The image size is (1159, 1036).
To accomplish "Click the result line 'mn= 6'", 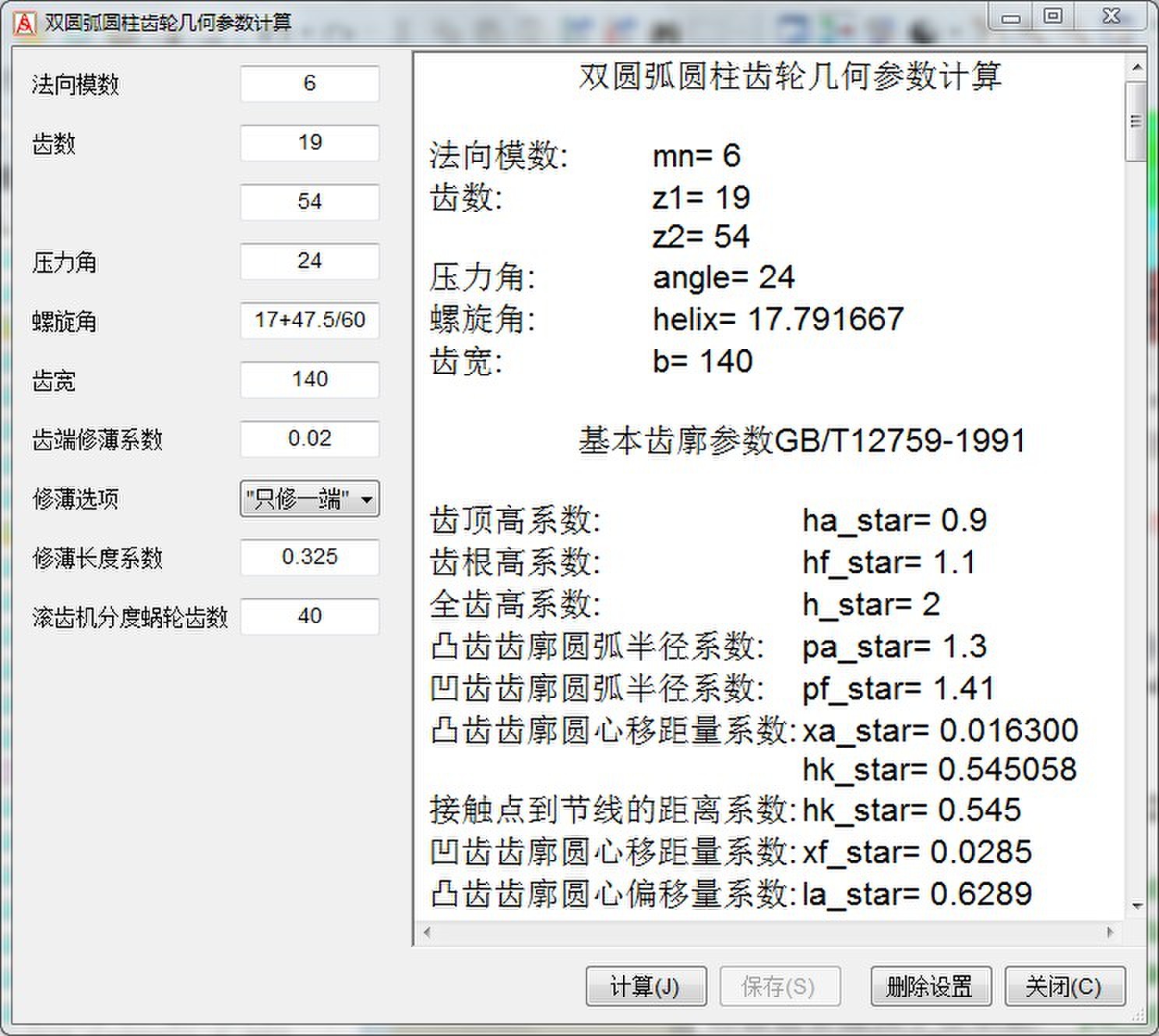I will [x=696, y=156].
